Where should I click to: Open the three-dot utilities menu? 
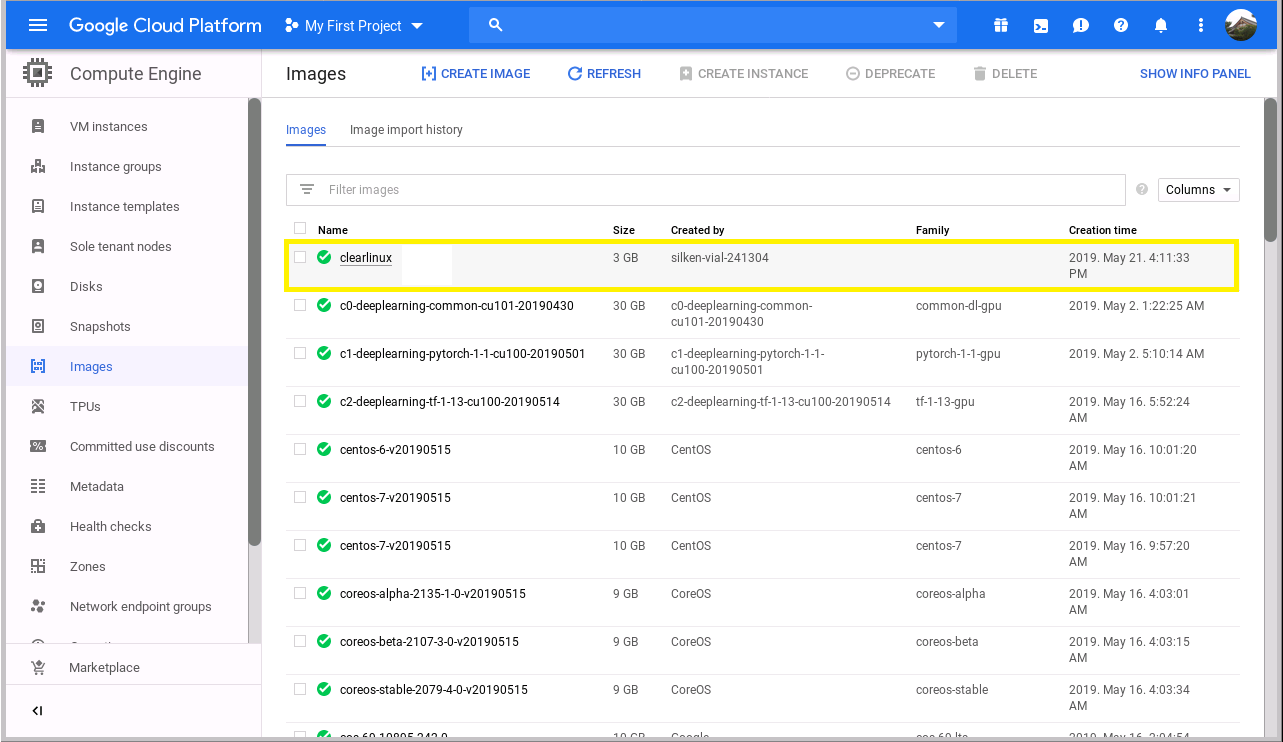pyautogui.click(x=1201, y=26)
